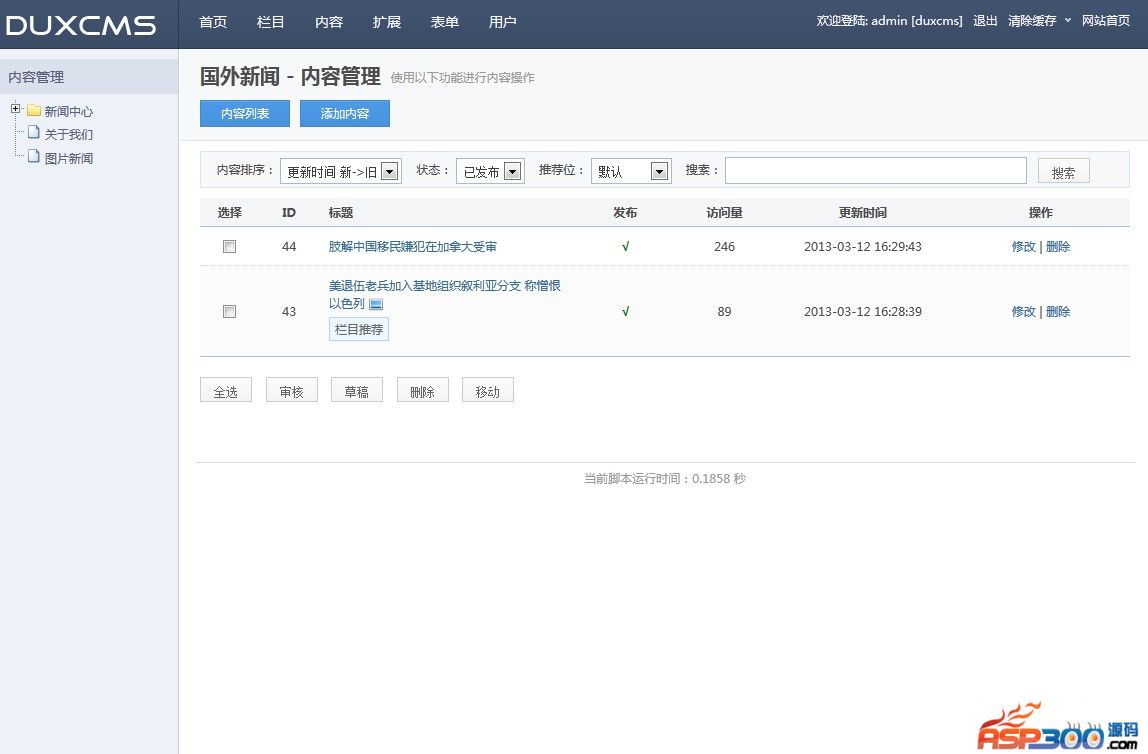Viewport: 1148px width, 754px height.
Task: Open the 扩展 menu item
Action: point(387,22)
